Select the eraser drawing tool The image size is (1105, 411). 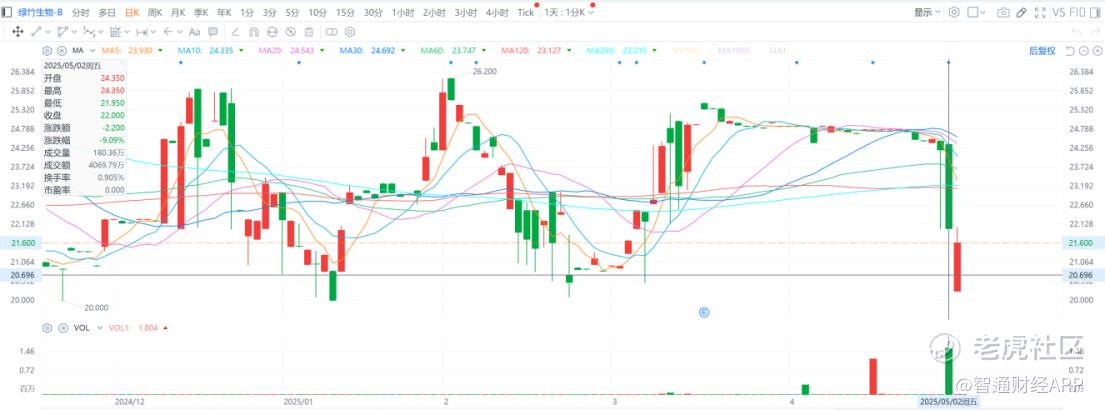click(235, 32)
